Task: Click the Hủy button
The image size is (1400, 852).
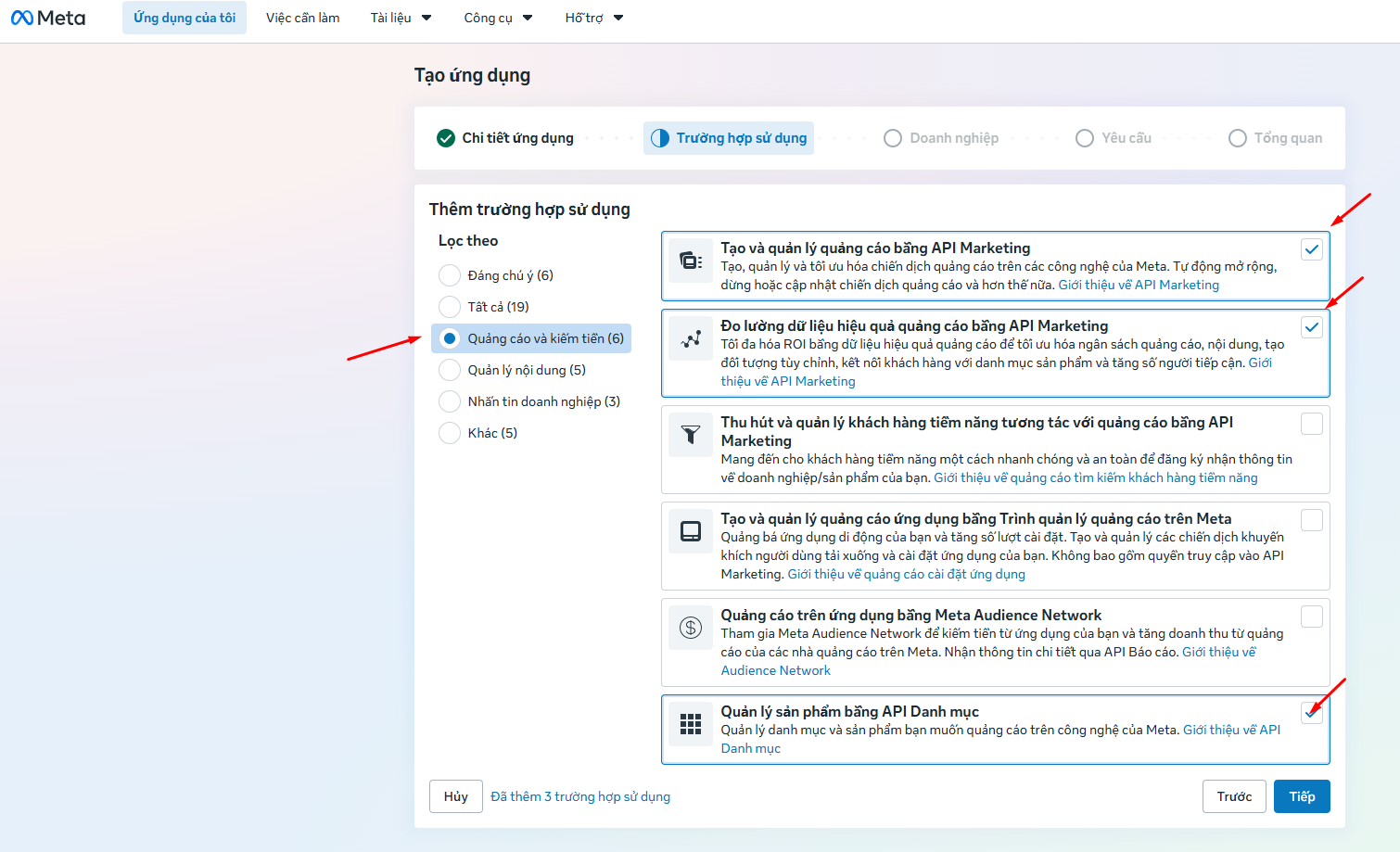Action: pos(456,796)
